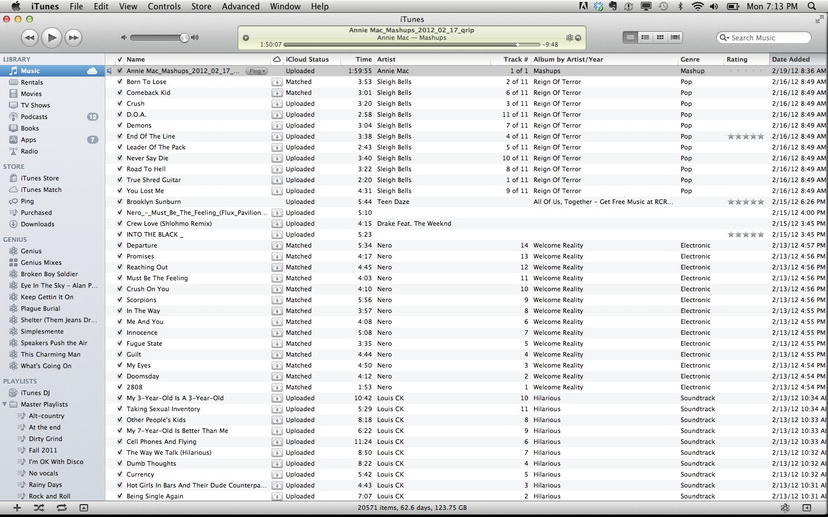828x517 pixels.
Task: Uncheck the Born To Lose checkbox
Action: coord(119,82)
